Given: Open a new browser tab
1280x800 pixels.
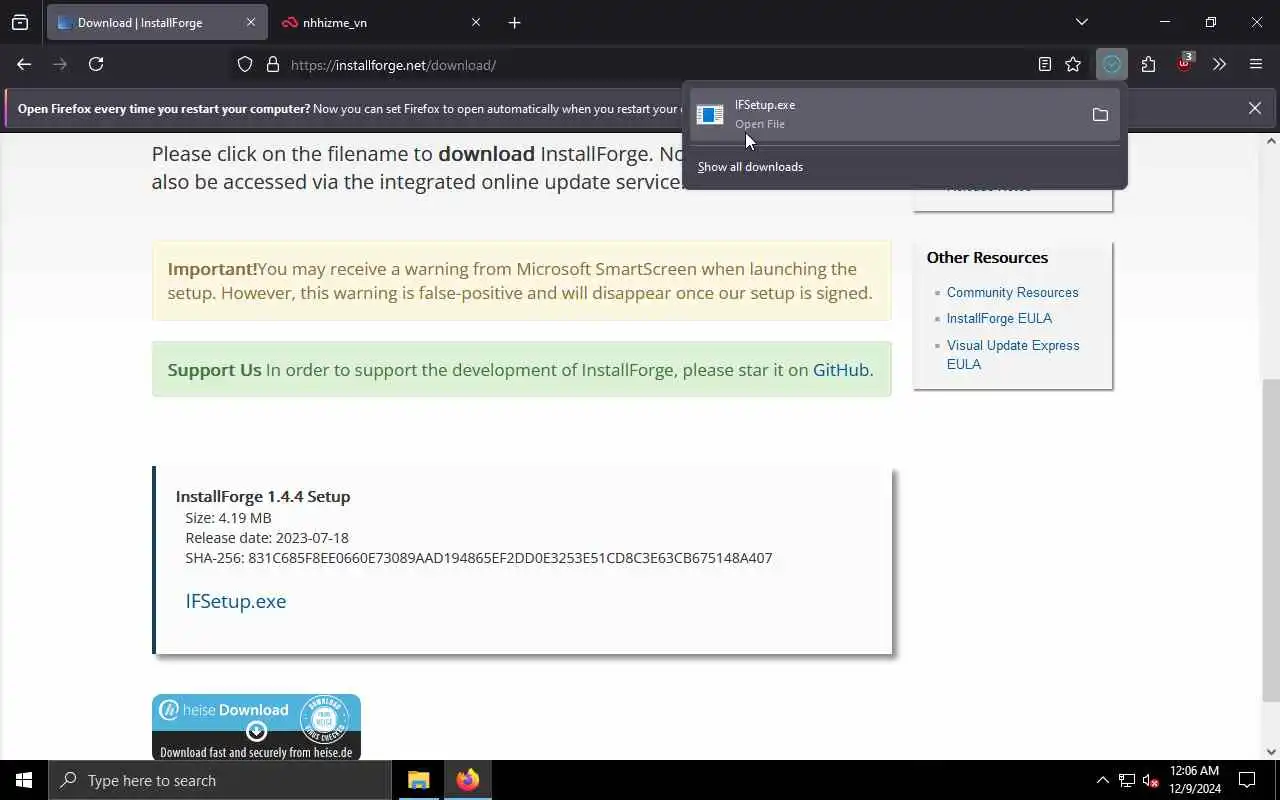Looking at the screenshot, I should pyautogui.click(x=514, y=22).
